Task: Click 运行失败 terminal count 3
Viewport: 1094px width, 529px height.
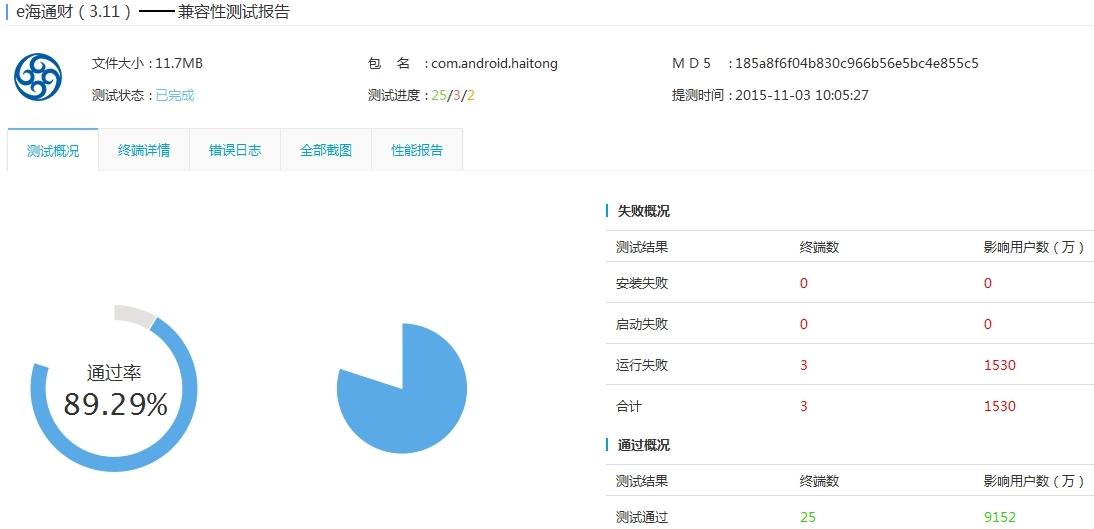Action: click(x=803, y=365)
